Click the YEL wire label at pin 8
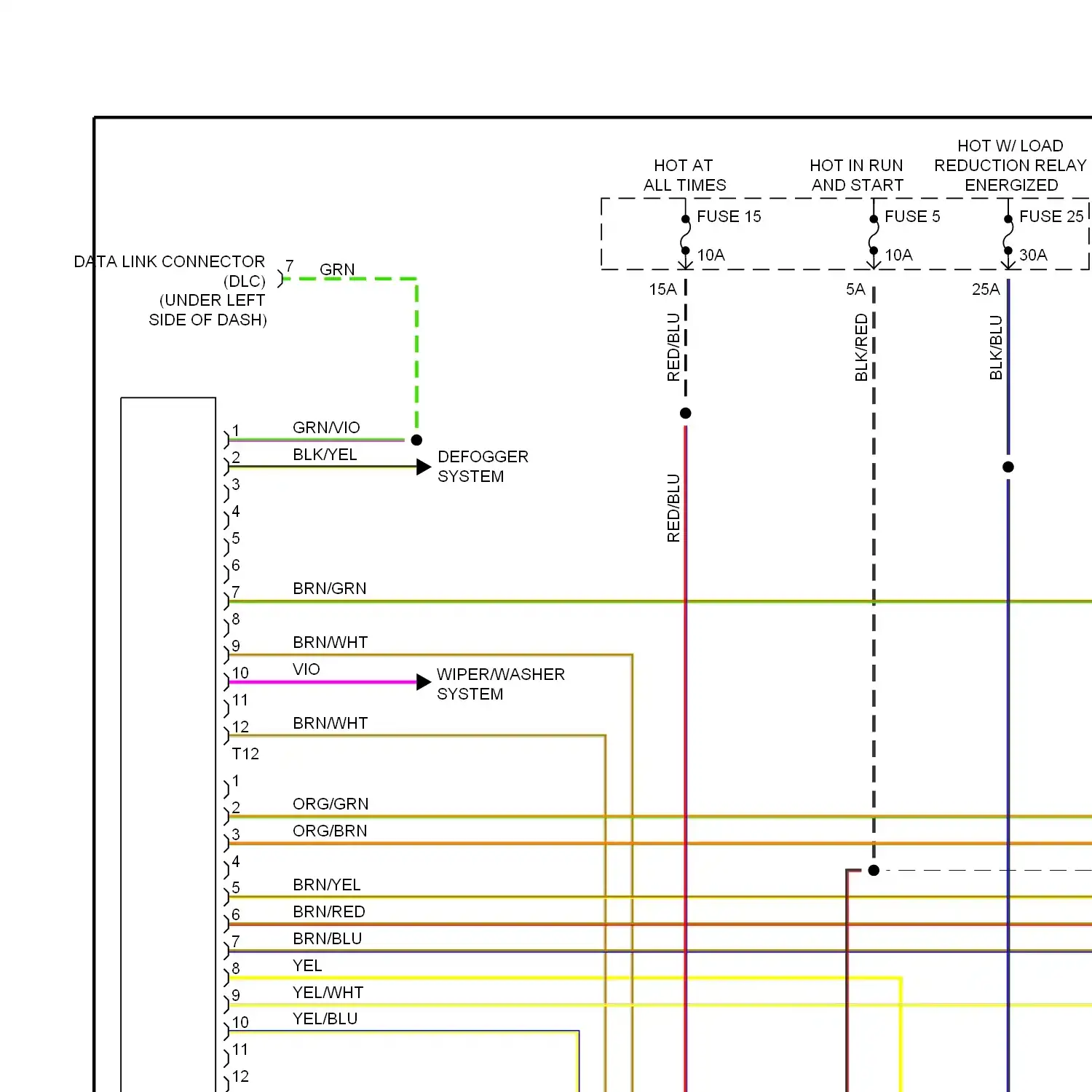Screen dimensions: 1092x1092 pos(307,965)
